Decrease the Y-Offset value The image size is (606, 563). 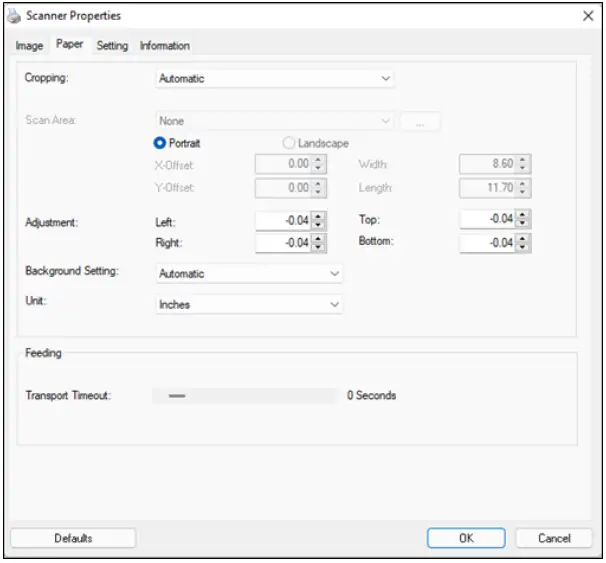tap(318, 192)
